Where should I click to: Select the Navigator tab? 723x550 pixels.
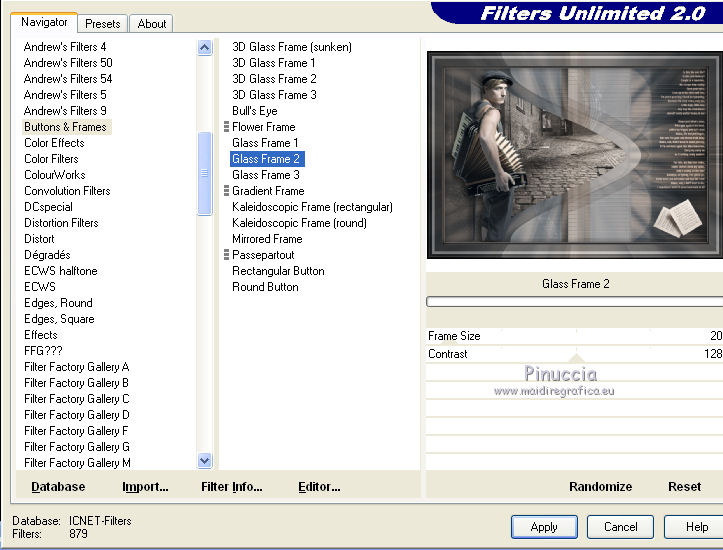click(44, 22)
